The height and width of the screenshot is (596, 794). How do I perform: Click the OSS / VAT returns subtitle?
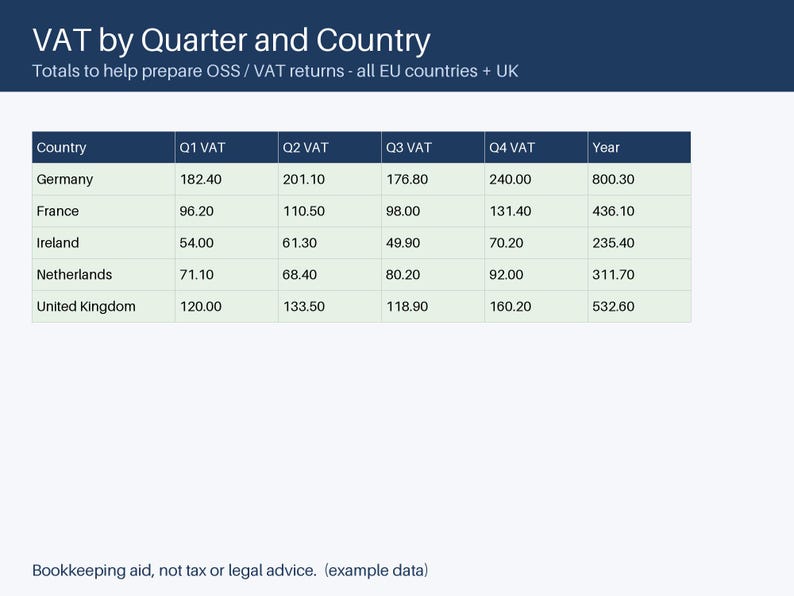point(275,71)
